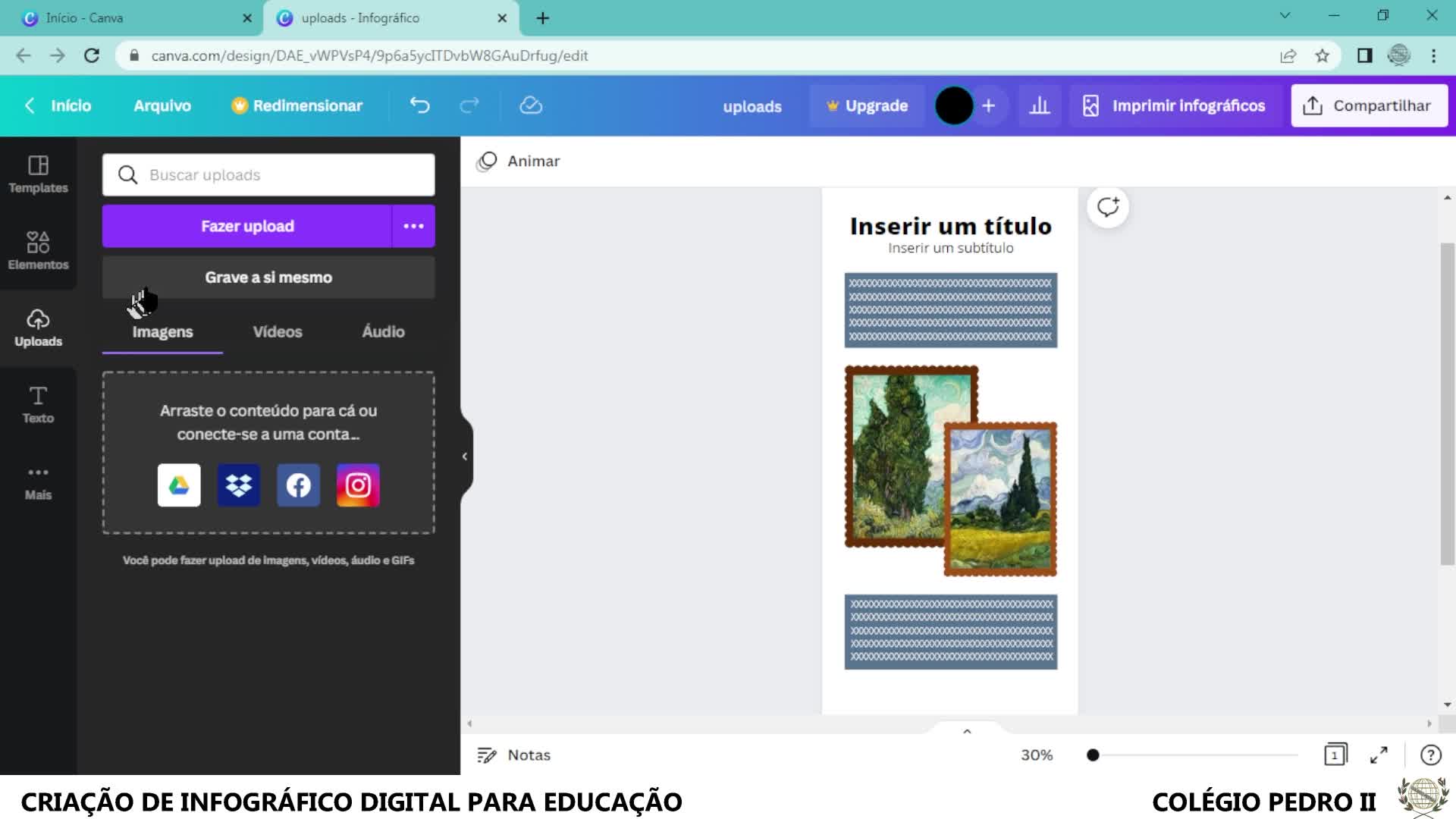
Task: Click the Buscar uploads search field
Action: (x=268, y=175)
